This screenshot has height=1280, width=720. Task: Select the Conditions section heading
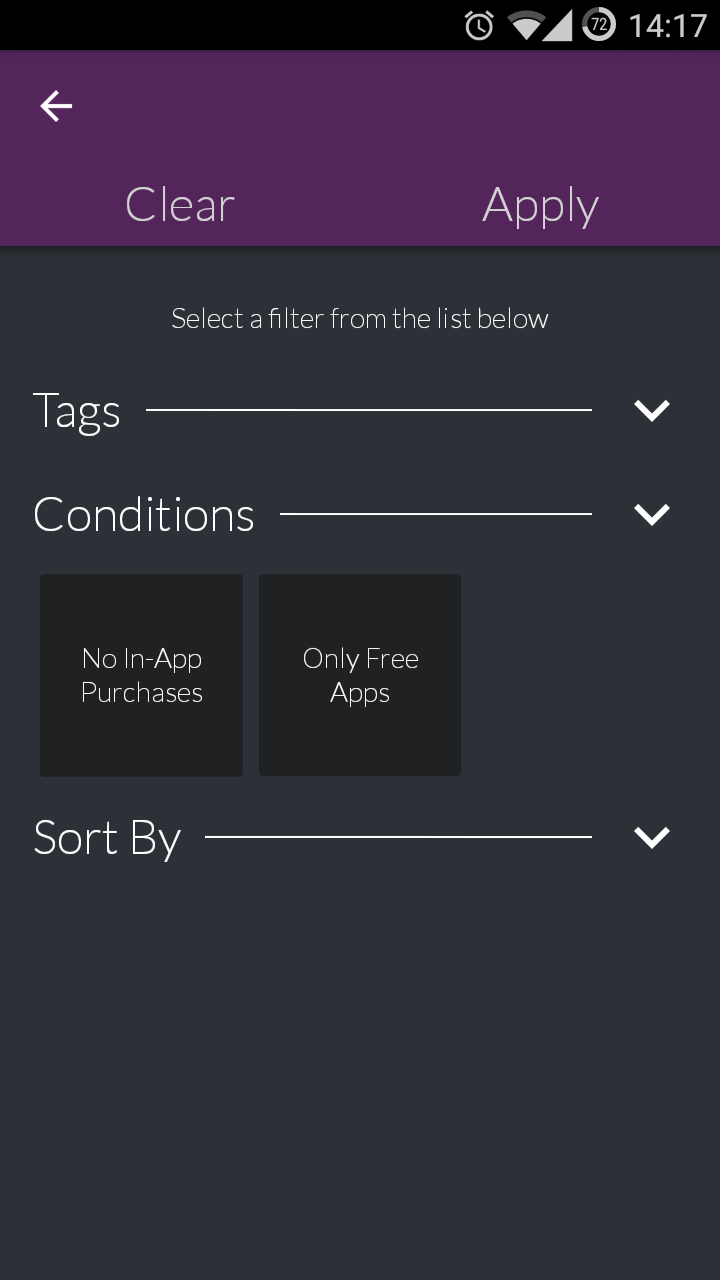[x=144, y=515]
